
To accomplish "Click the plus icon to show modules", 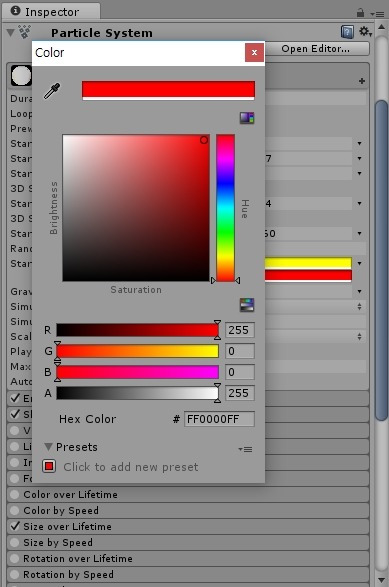I will tap(362, 81).
